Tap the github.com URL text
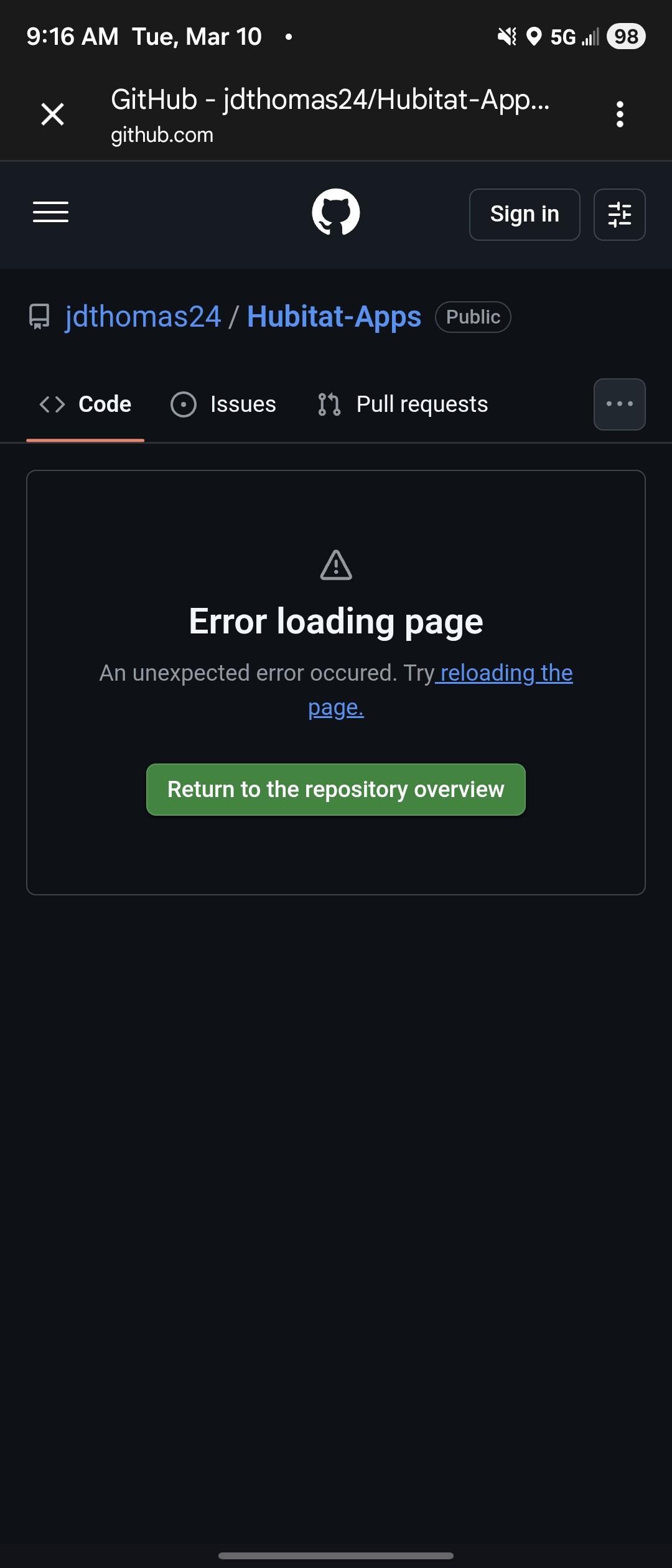672x1568 pixels. [x=162, y=135]
